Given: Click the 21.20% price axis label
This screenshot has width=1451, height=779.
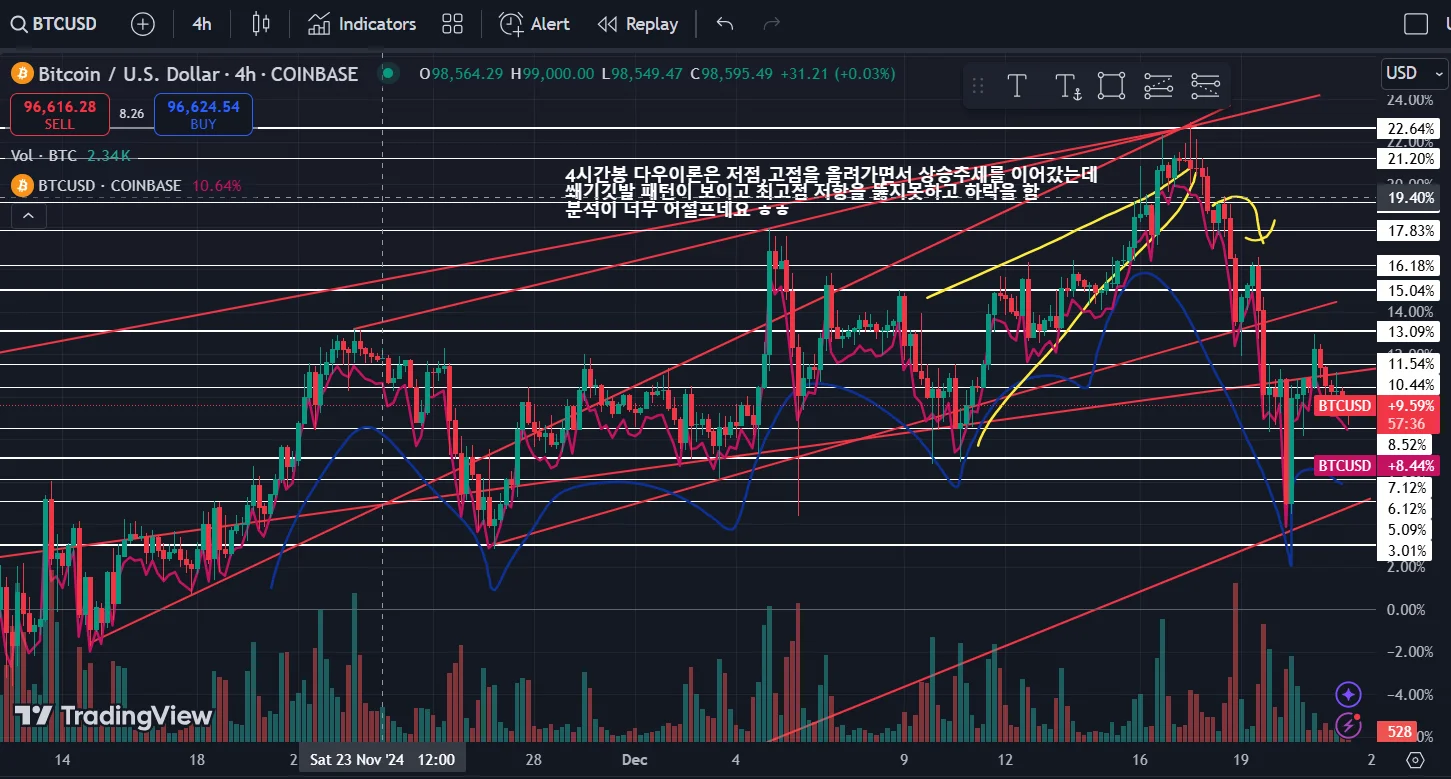Looking at the screenshot, I should [x=1411, y=159].
